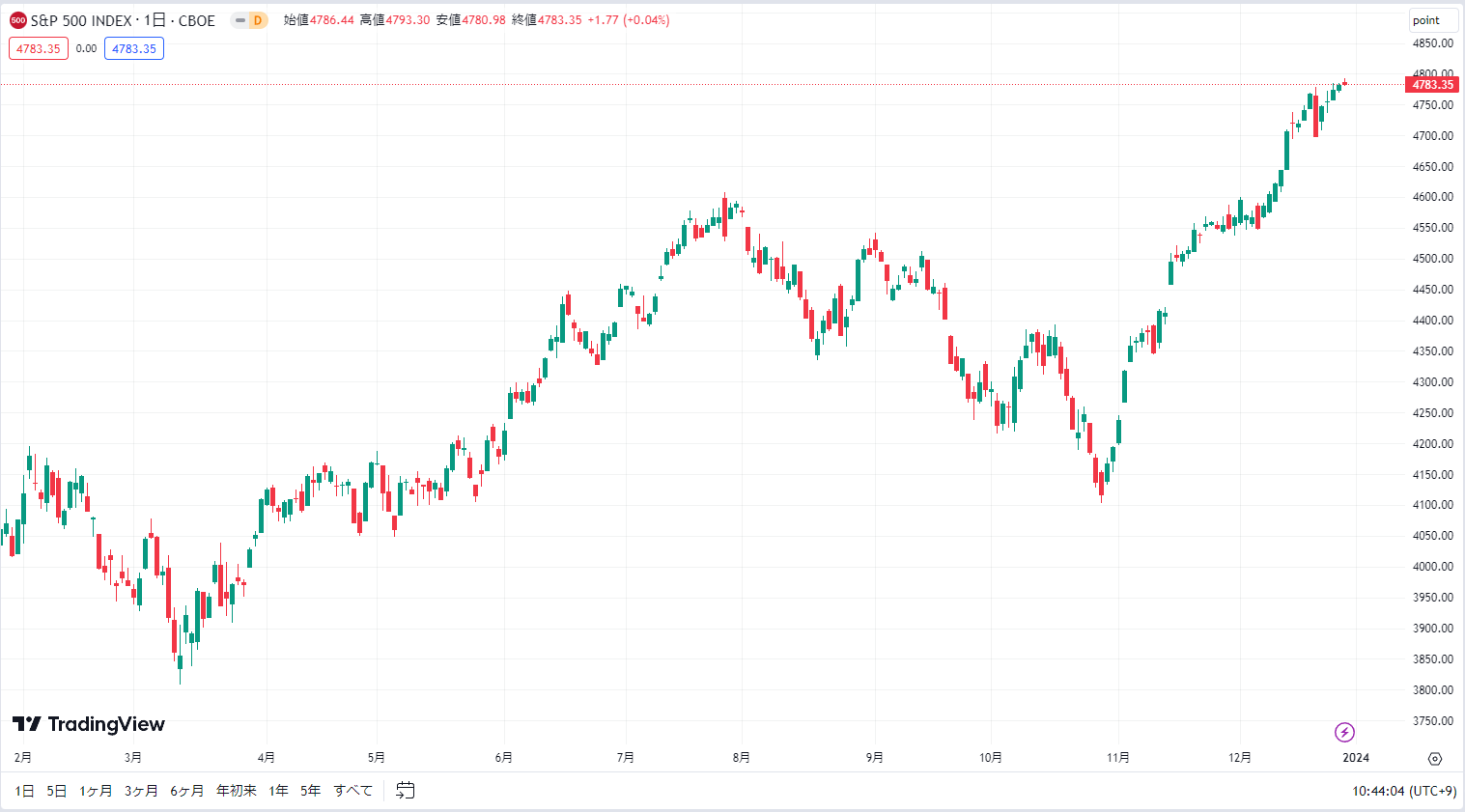Click the 4850.00 price axis label
1465x812 pixels.
point(1432,43)
